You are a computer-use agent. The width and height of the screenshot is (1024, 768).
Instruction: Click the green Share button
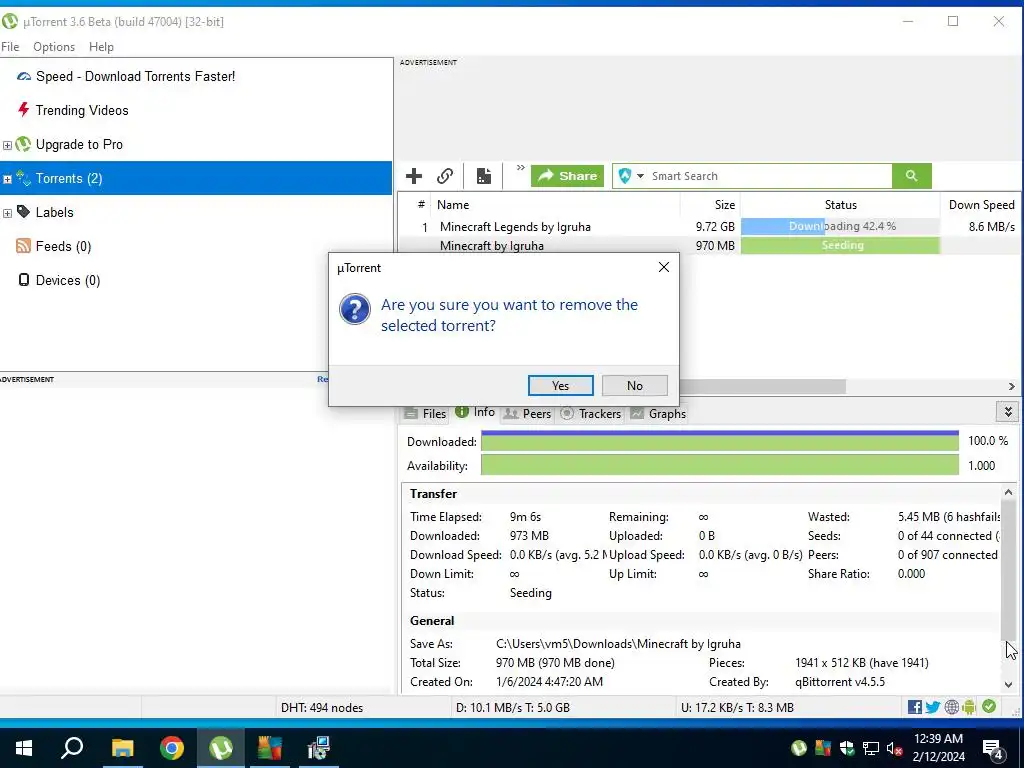[x=567, y=176]
